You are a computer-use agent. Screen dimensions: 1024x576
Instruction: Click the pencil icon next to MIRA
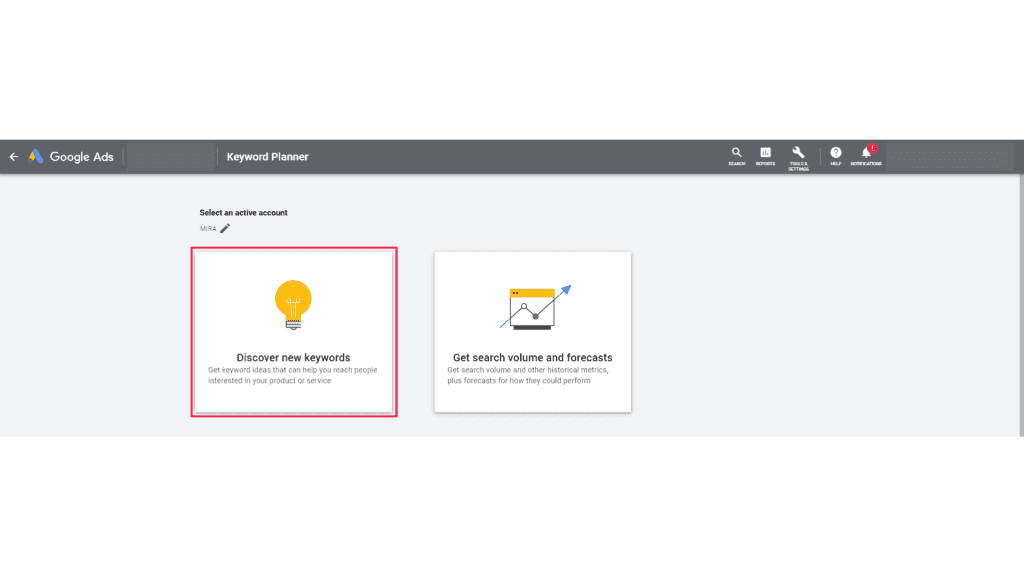(x=225, y=228)
